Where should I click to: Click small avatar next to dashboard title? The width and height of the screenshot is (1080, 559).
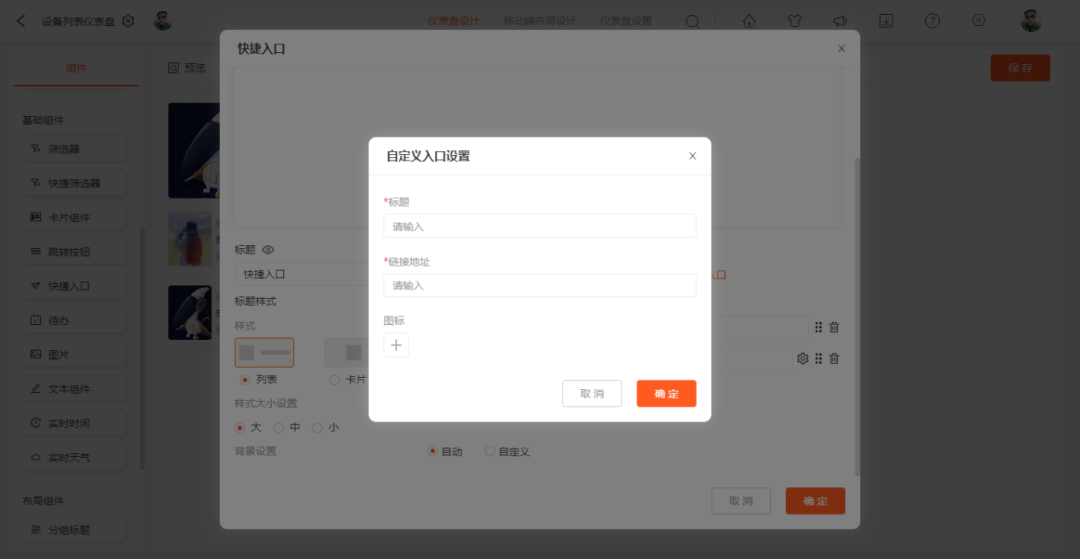(x=163, y=21)
